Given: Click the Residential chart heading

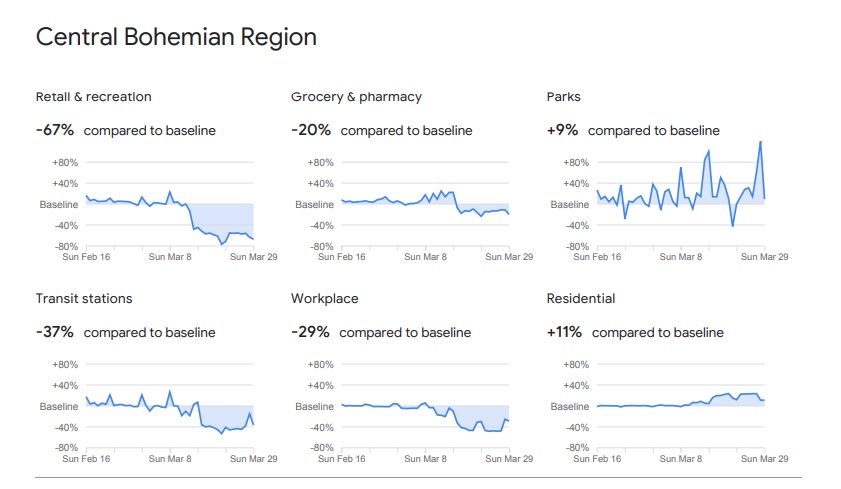Looking at the screenshot, I should click(581, 298).
